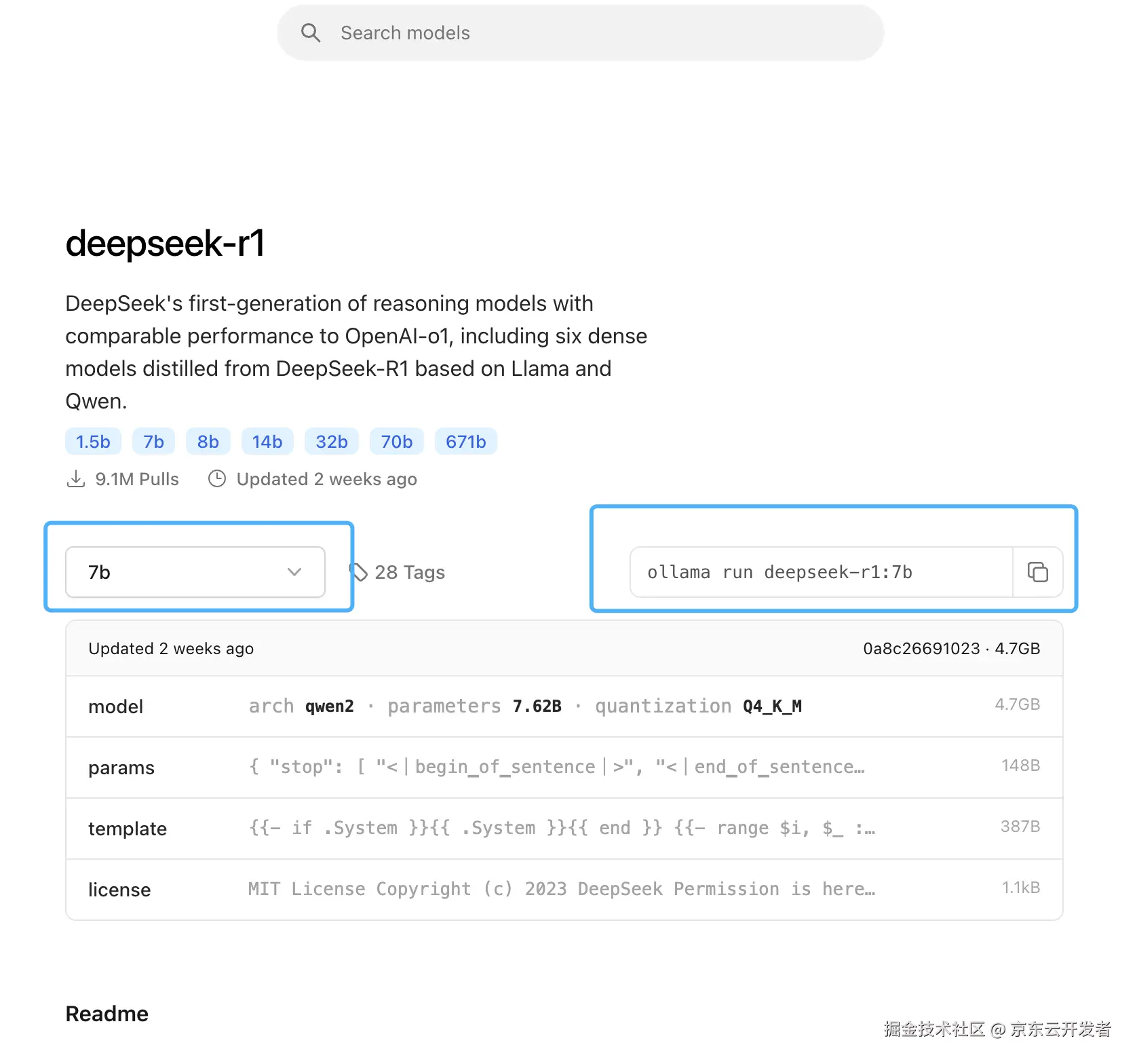Focus the Search models field
1137x1064 pixels.
pos(581,33)
